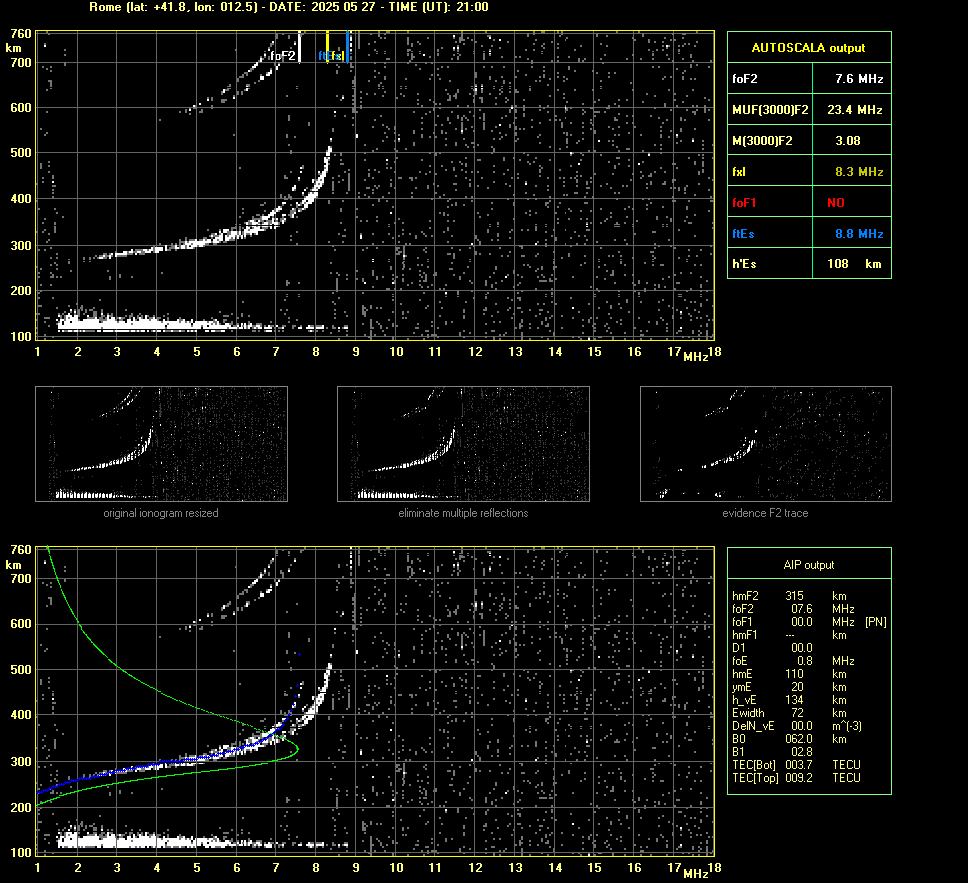Click the h_vE value '134'
968x883 pixels.
pyautogui.click(x=795, y=700)
